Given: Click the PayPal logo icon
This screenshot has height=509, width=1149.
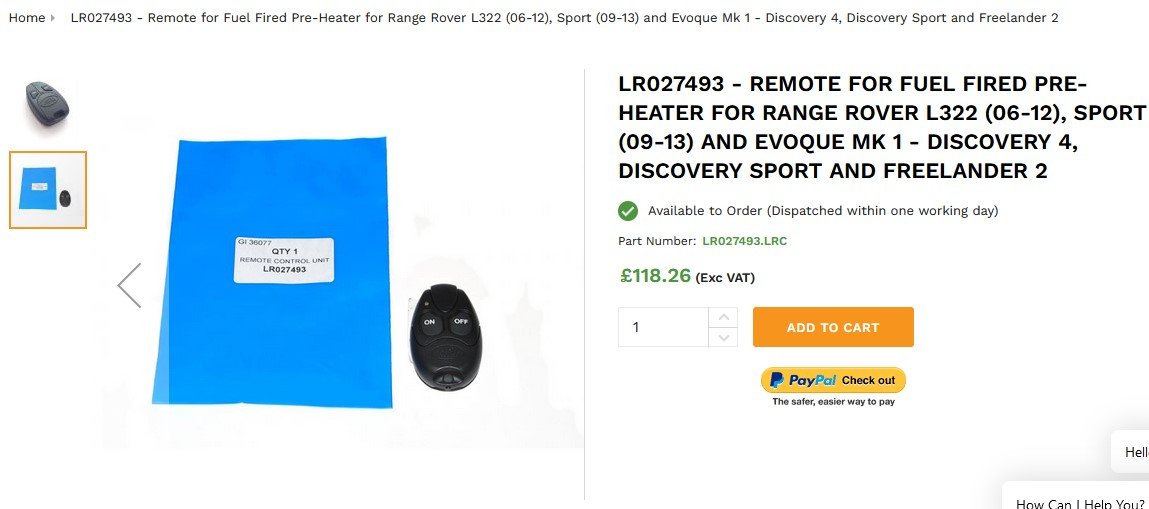Looking at the screenshot, I should [x=776, y=380].
